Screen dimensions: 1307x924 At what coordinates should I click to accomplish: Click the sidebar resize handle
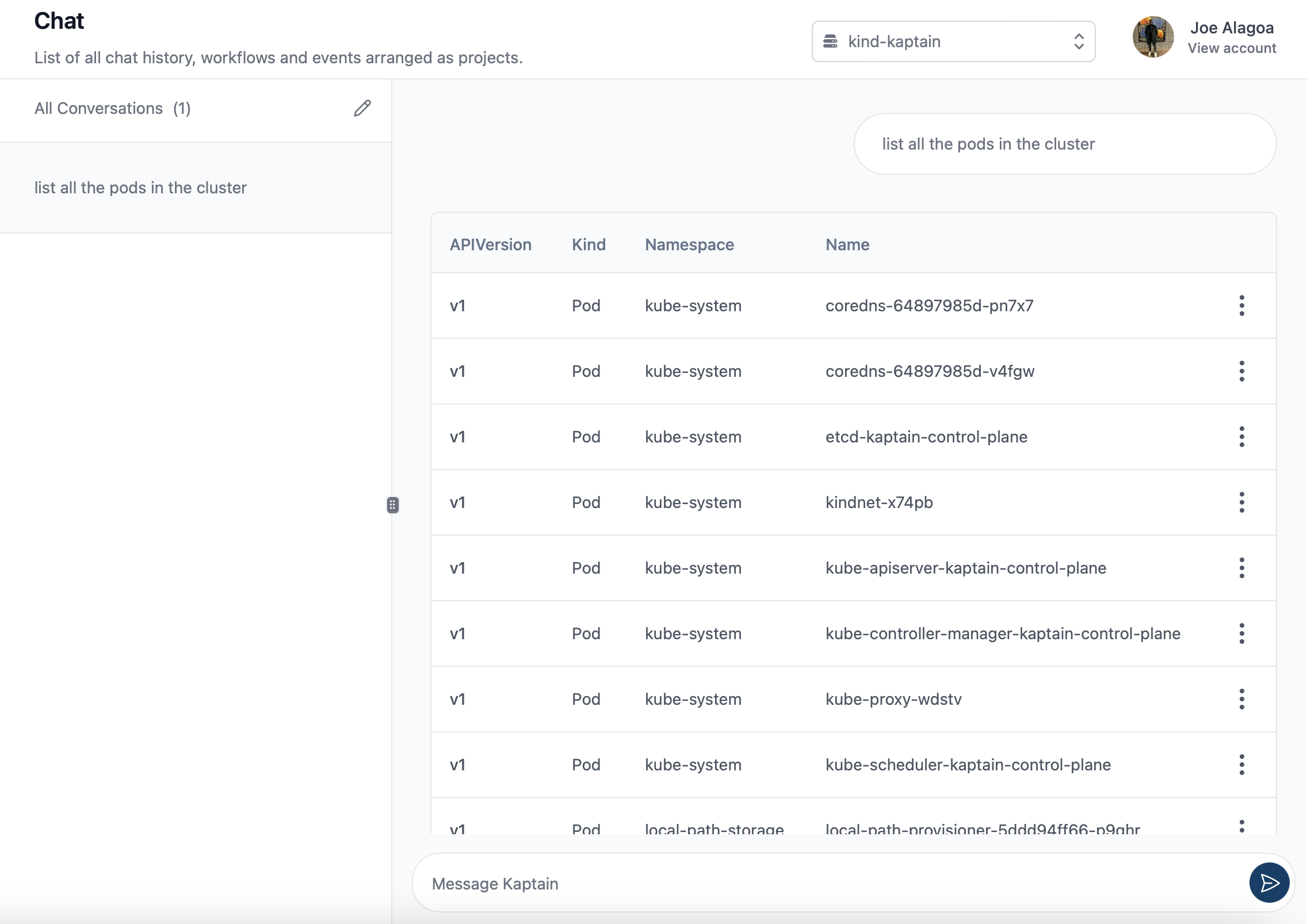click(x=392, y=505)
